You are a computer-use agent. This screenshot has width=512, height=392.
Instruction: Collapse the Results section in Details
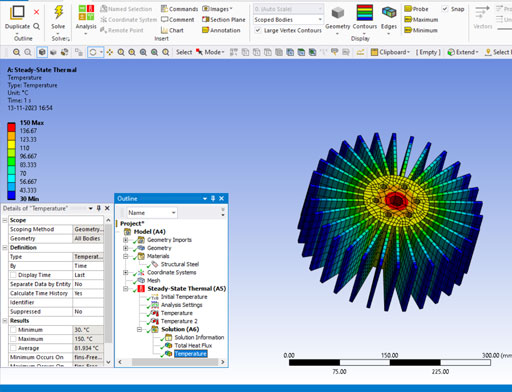point(5,321)
